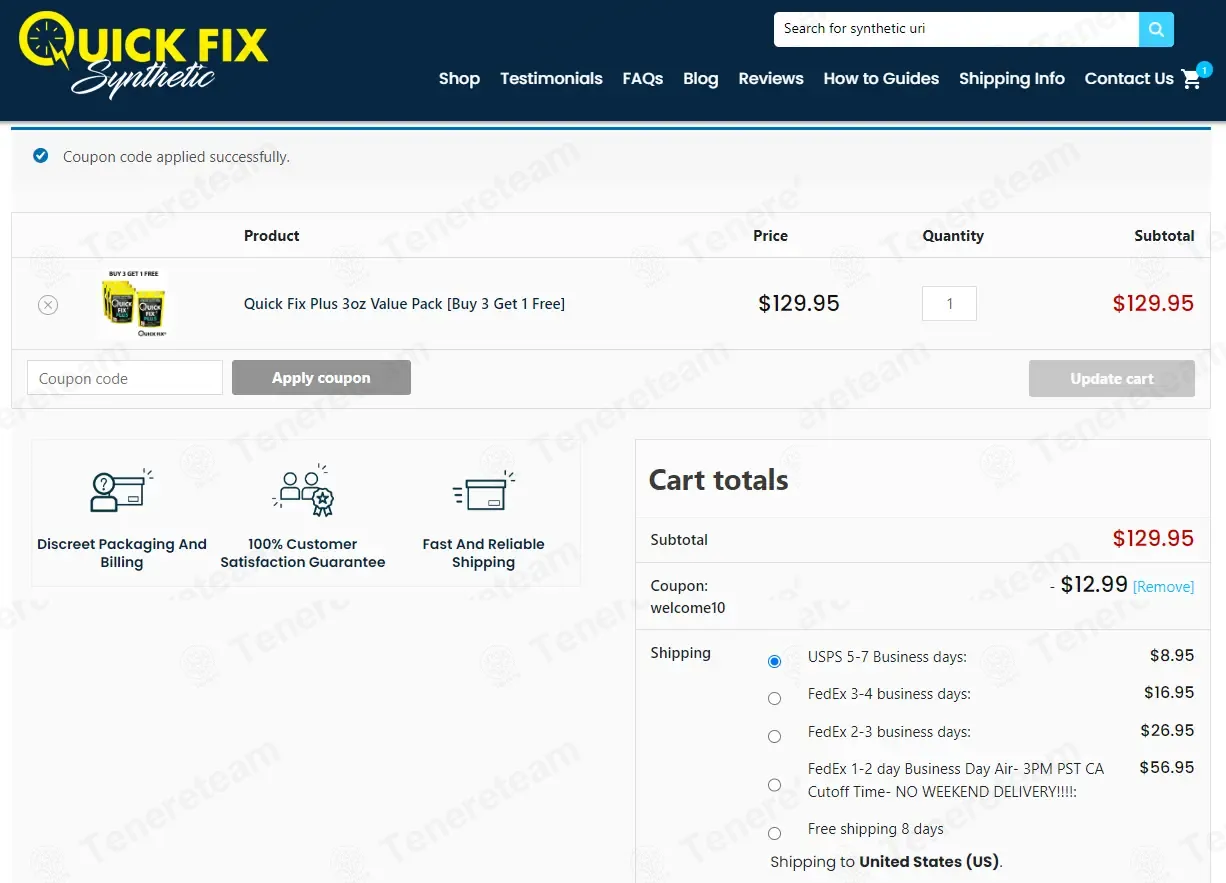
Task: Click the Coupon code input field
Action: [125, 378]
